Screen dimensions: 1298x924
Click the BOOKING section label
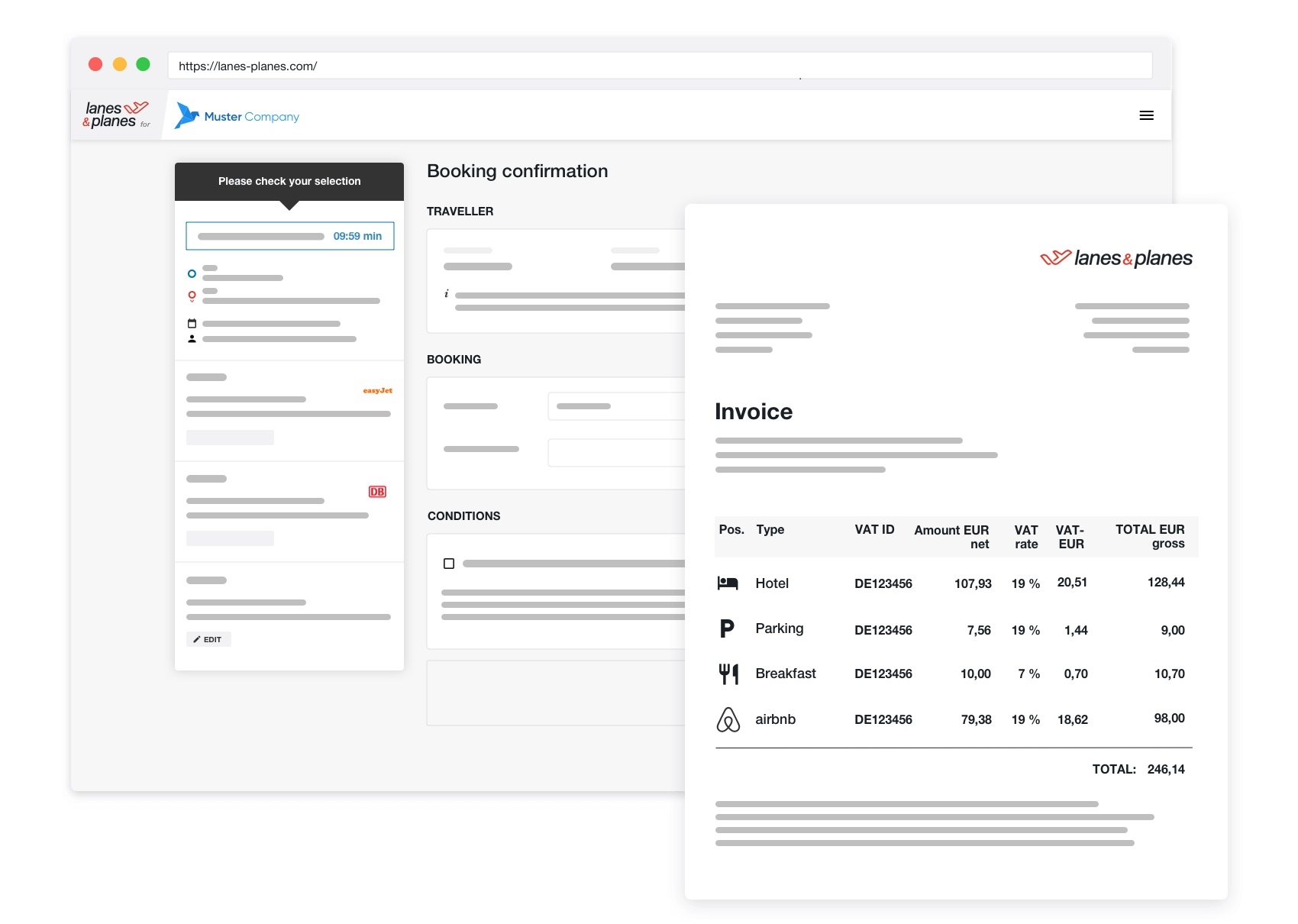(454, 360)
